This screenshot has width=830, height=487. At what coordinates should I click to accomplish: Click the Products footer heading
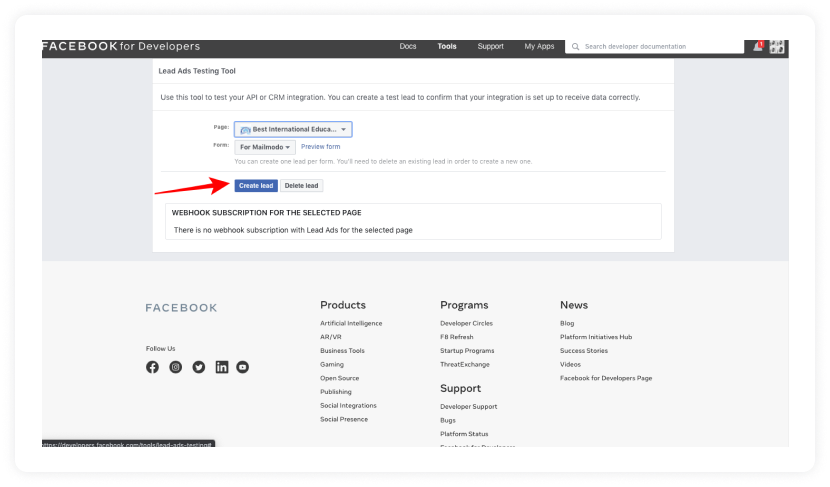pos(343,305)
